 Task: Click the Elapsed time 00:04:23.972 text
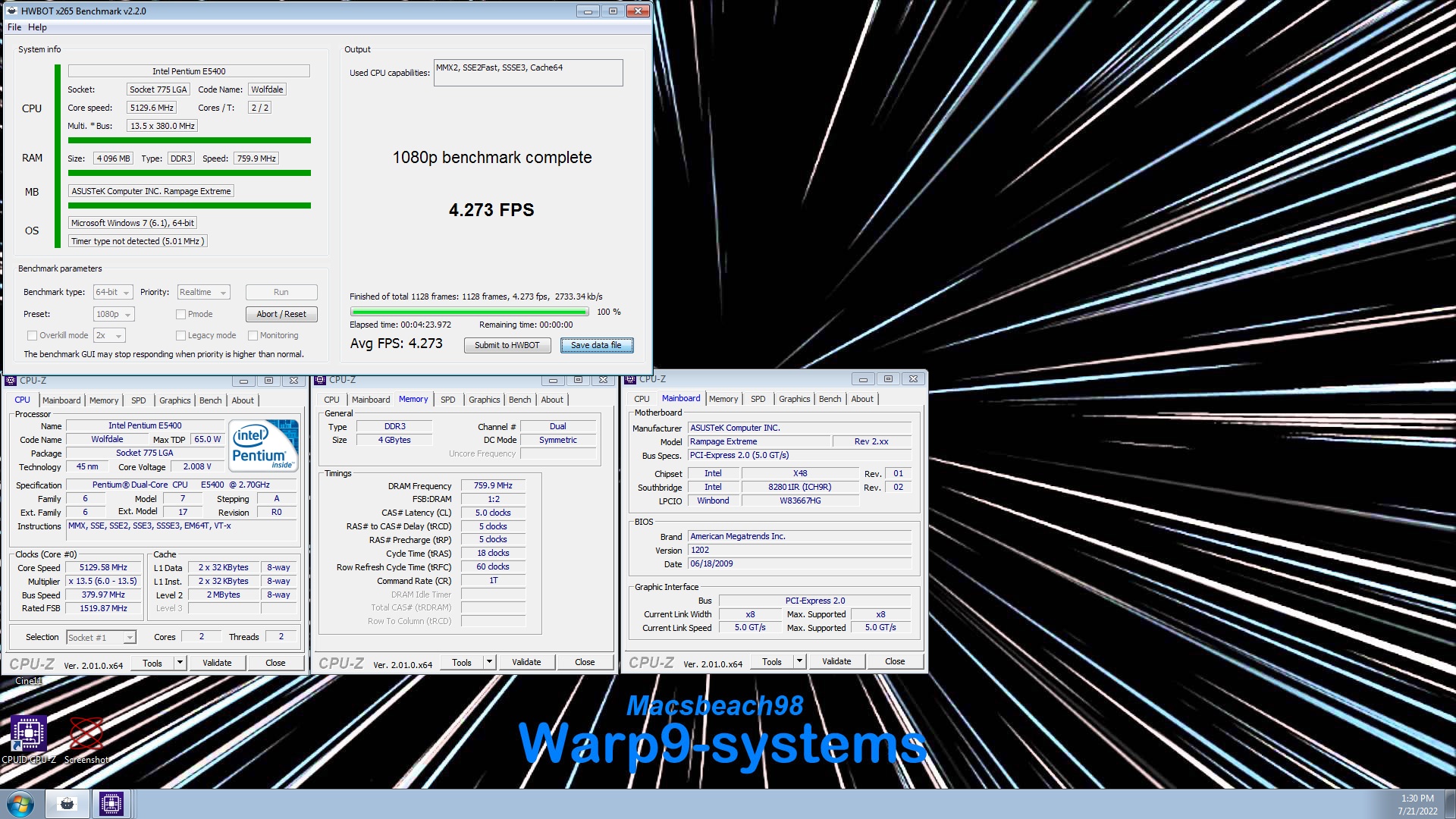400,325
